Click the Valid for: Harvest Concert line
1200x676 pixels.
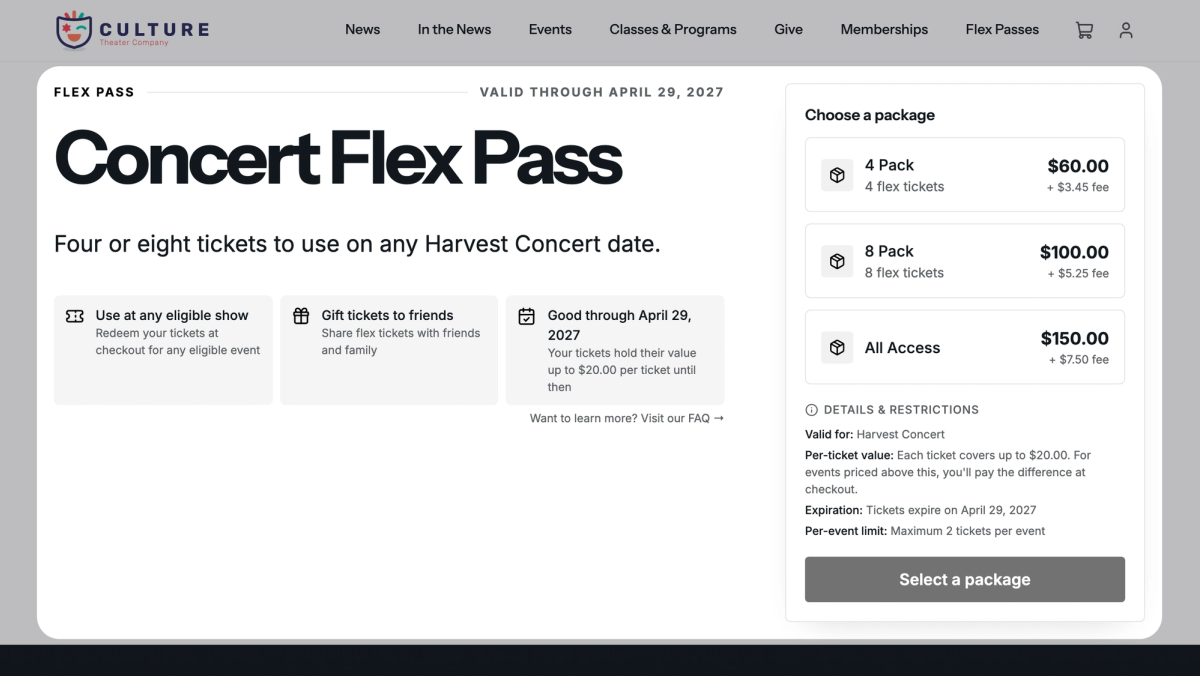875,435
